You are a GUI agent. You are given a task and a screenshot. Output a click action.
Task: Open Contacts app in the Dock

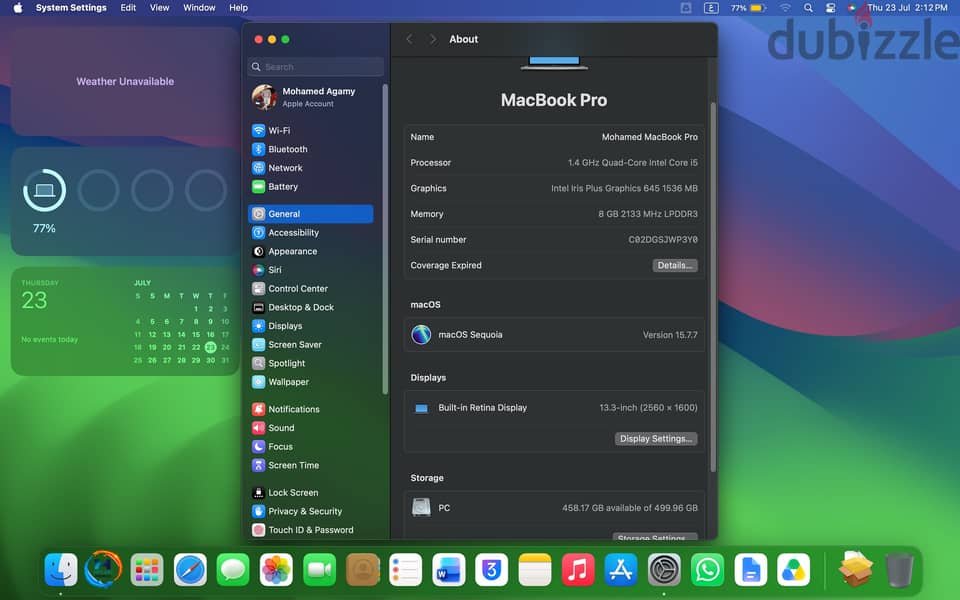tap(362, 569)
